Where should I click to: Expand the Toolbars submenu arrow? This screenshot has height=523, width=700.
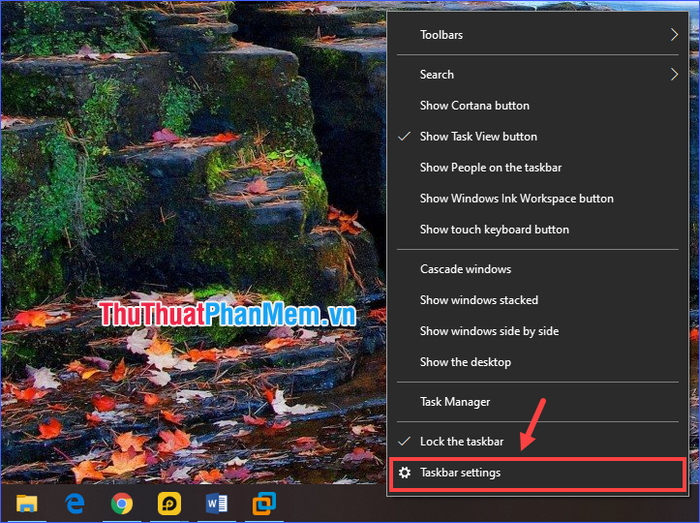674,35
